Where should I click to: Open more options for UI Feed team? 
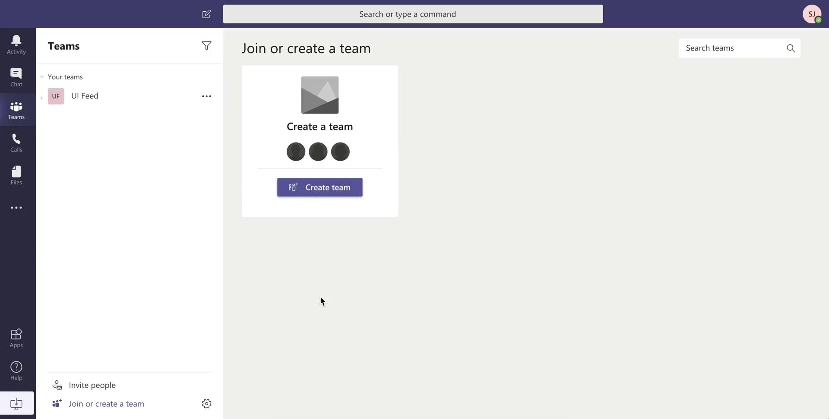[x=207, y=96]
